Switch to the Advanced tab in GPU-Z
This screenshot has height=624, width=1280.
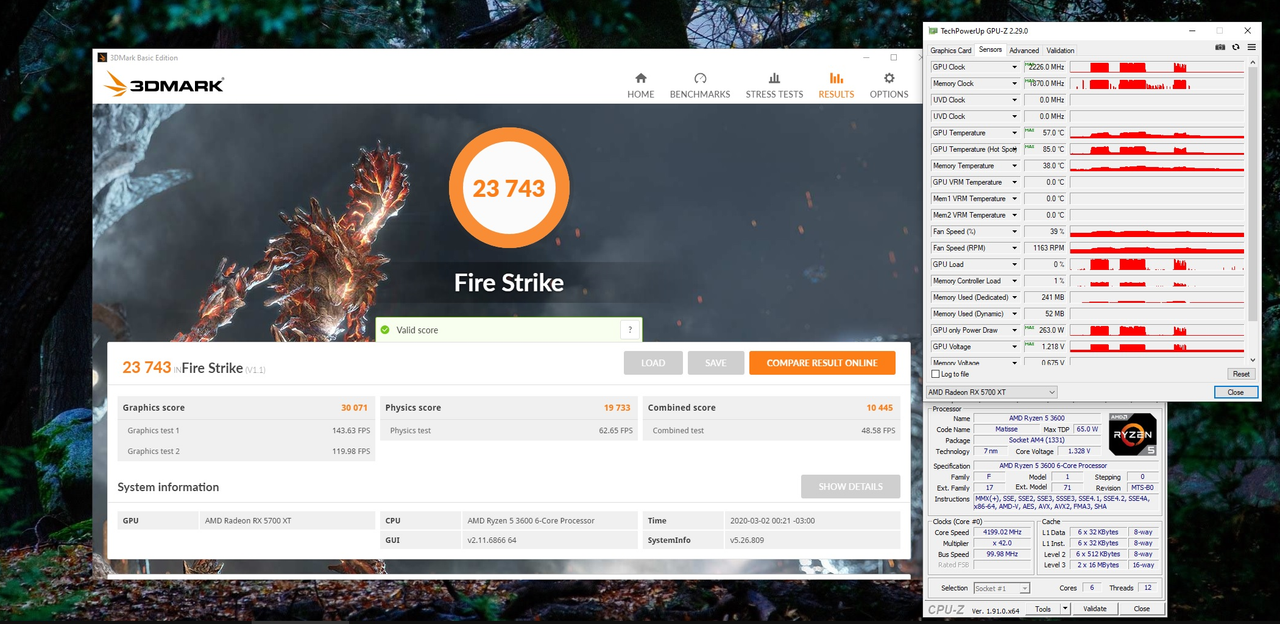(x=1024, y=50)
